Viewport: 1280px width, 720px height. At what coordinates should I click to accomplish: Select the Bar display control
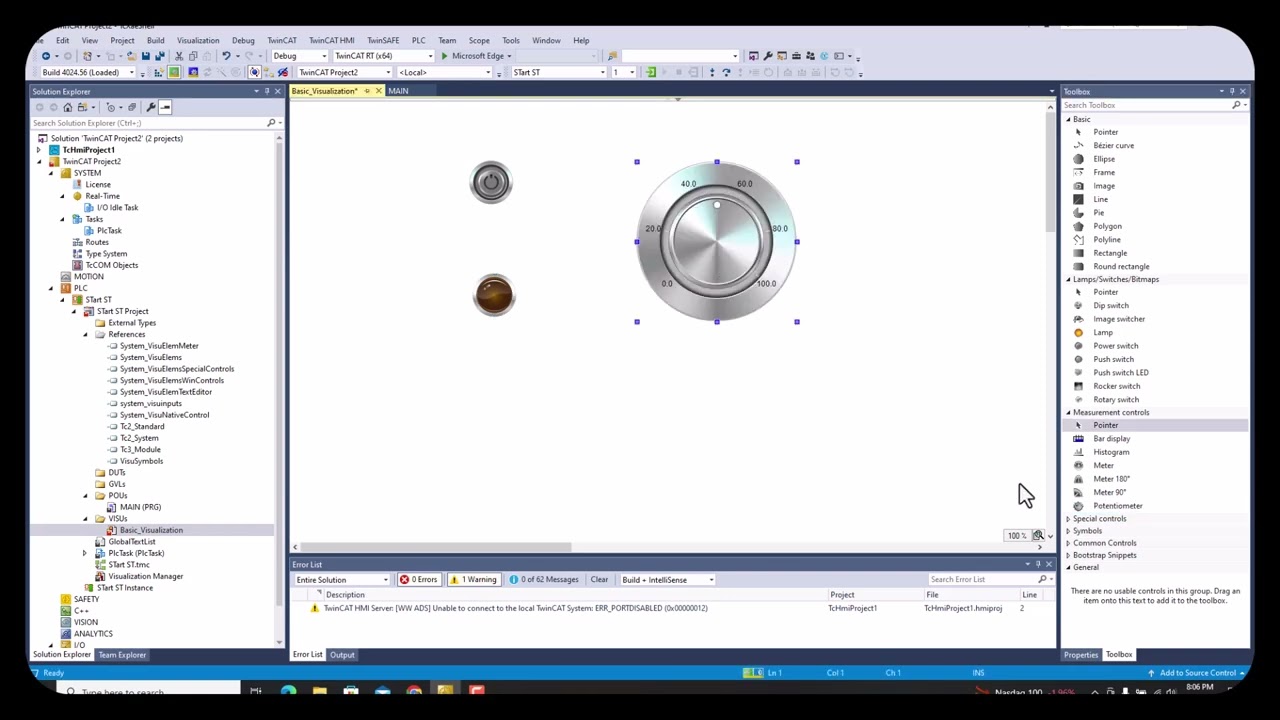(1111, 439)
